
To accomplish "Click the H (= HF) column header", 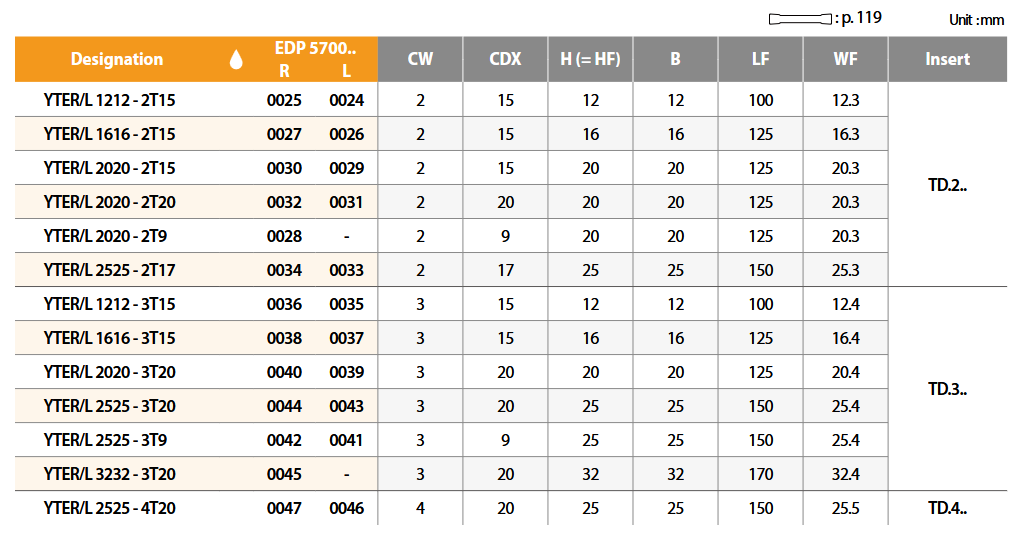I will coord(590,59).
